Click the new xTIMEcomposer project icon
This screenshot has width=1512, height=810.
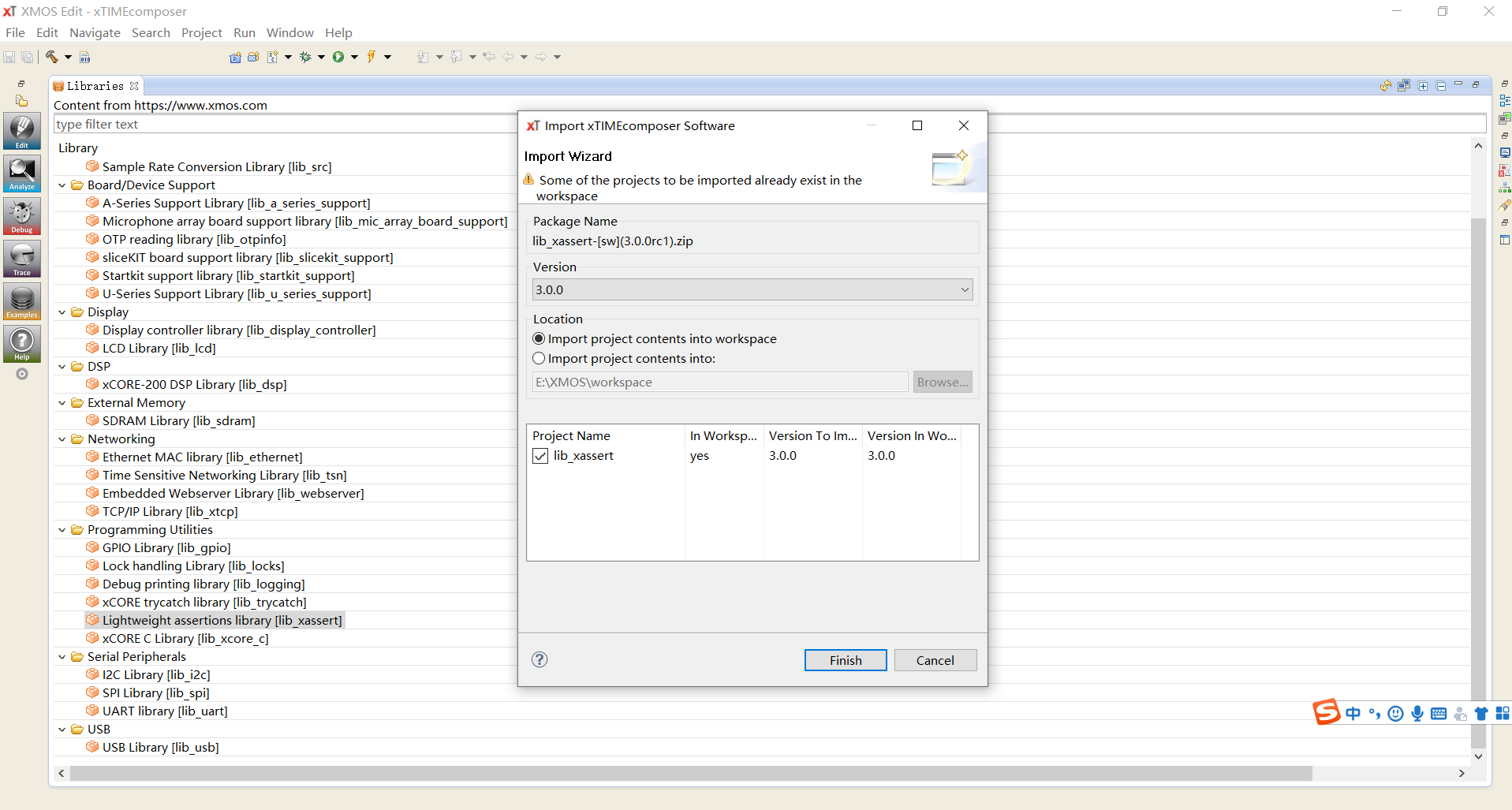tap(235, 57)
